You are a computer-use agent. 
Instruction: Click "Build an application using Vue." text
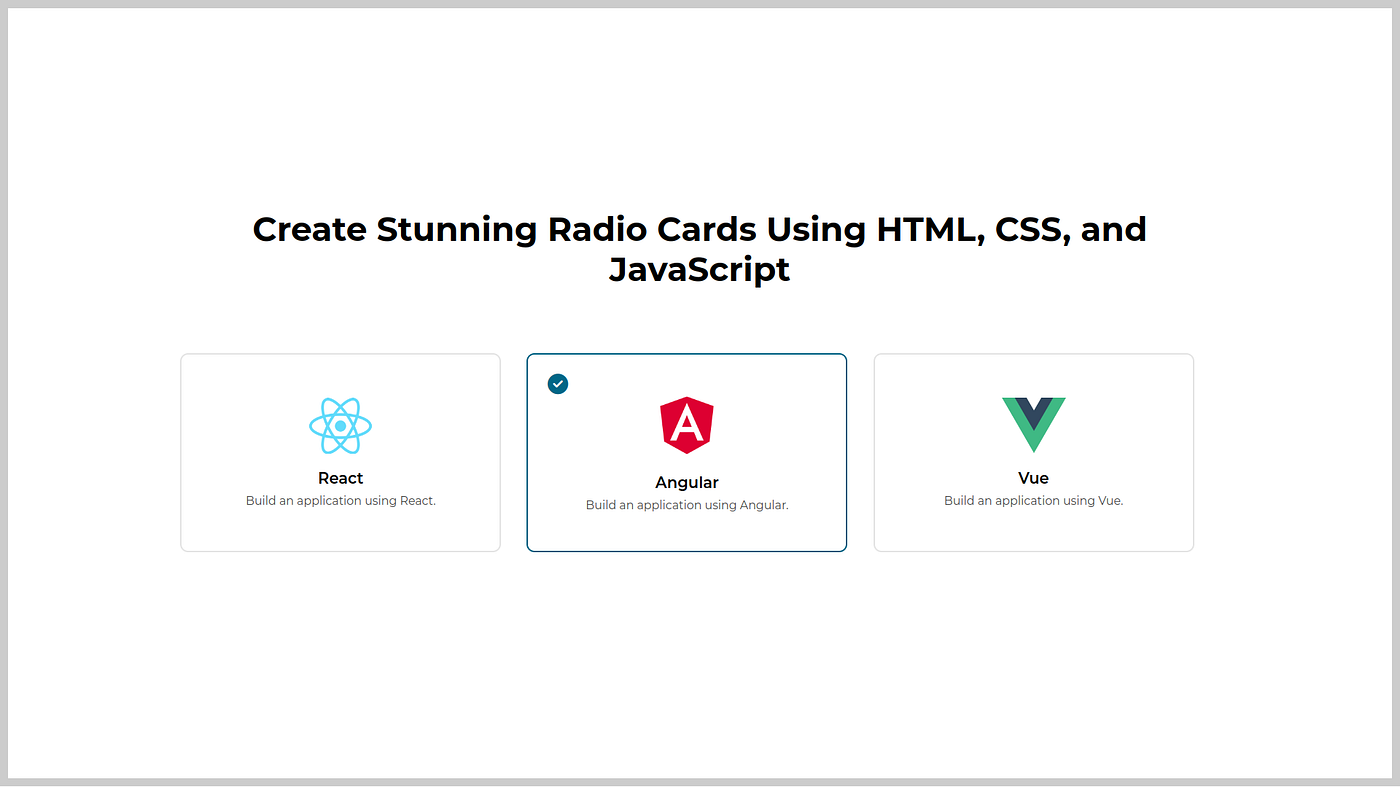click(1034, 501)
